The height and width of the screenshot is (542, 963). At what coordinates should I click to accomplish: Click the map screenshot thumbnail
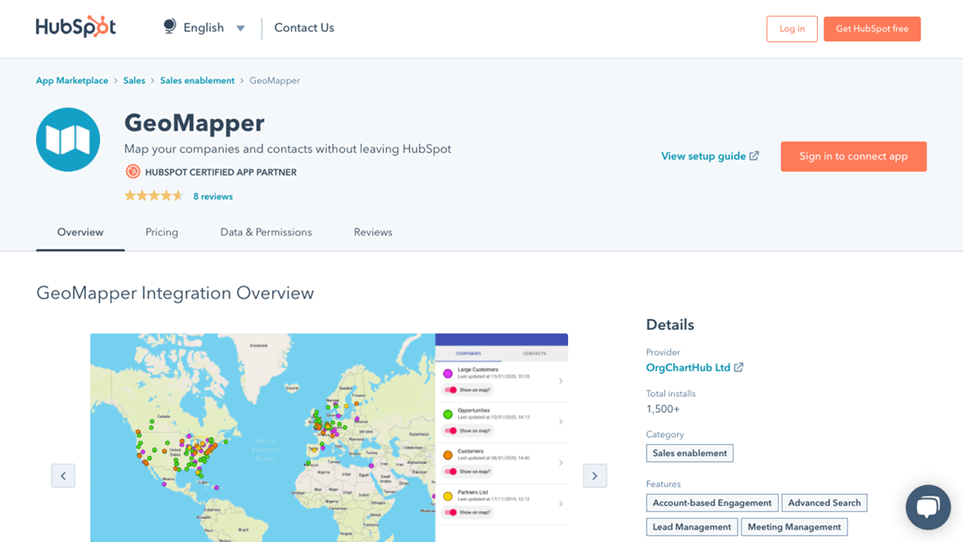coord(329,438)
